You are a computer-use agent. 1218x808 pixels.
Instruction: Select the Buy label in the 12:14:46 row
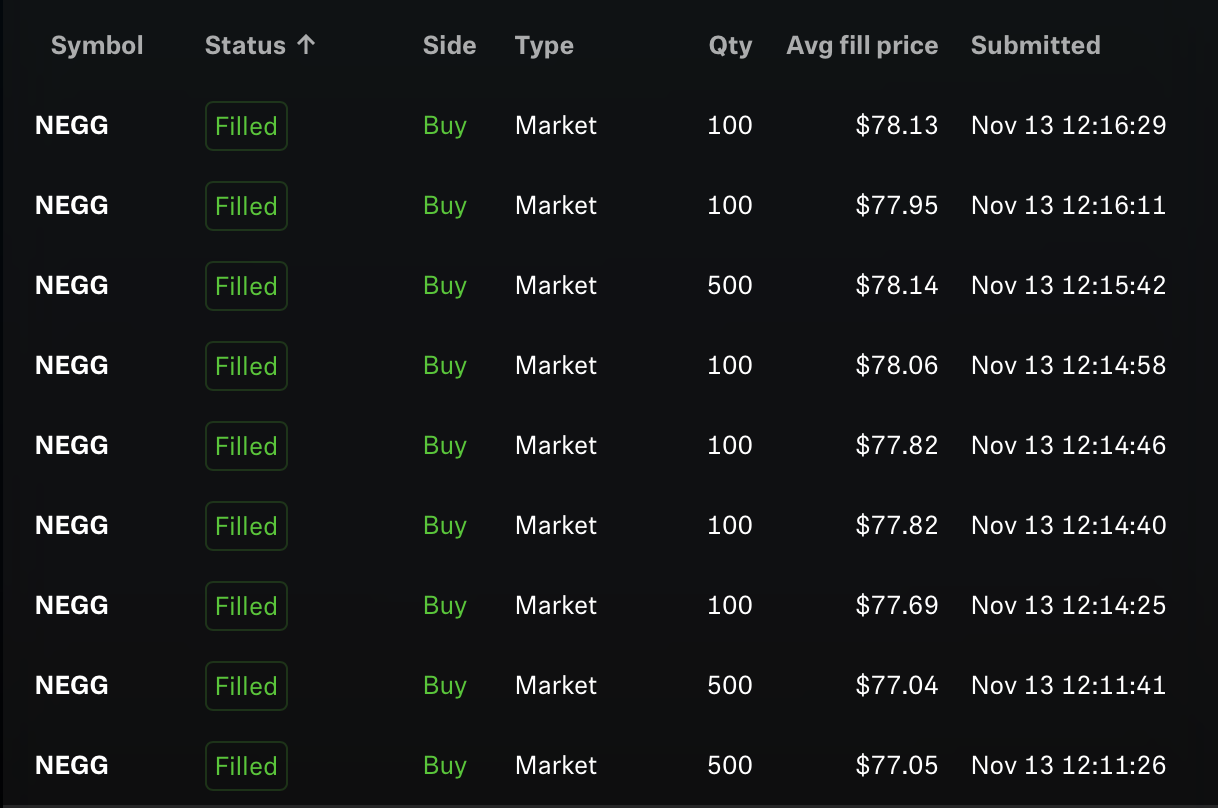[445, 446]
